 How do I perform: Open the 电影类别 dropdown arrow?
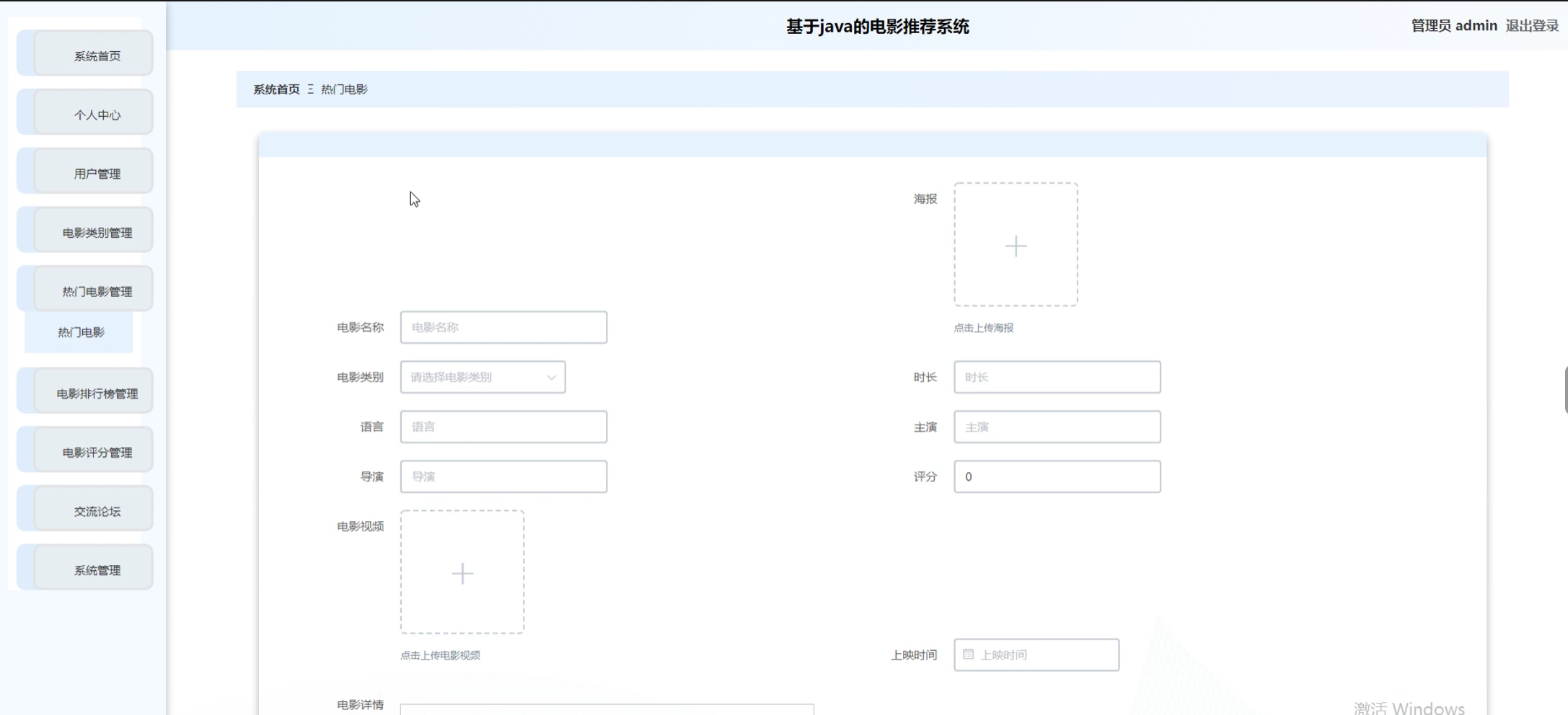tap(551, 377)
